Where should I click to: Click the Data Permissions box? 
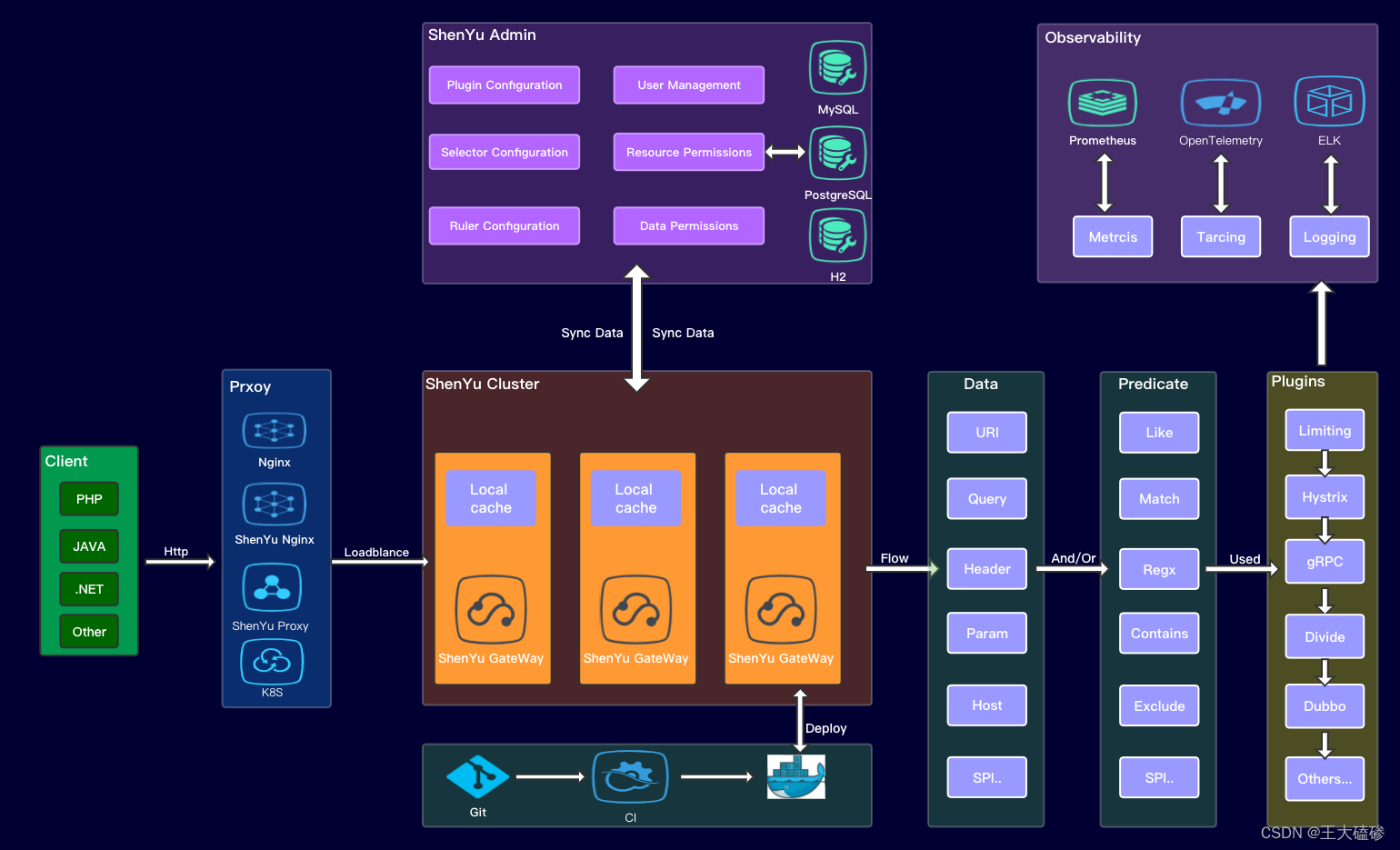coord(689,225)
